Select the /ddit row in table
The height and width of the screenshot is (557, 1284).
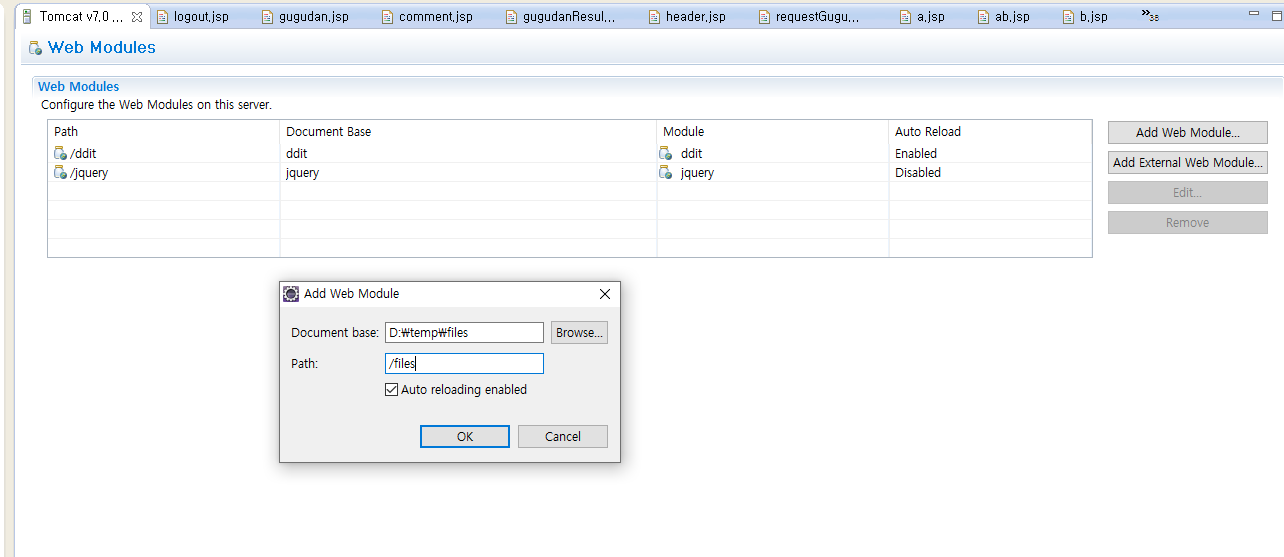(570, 153)
